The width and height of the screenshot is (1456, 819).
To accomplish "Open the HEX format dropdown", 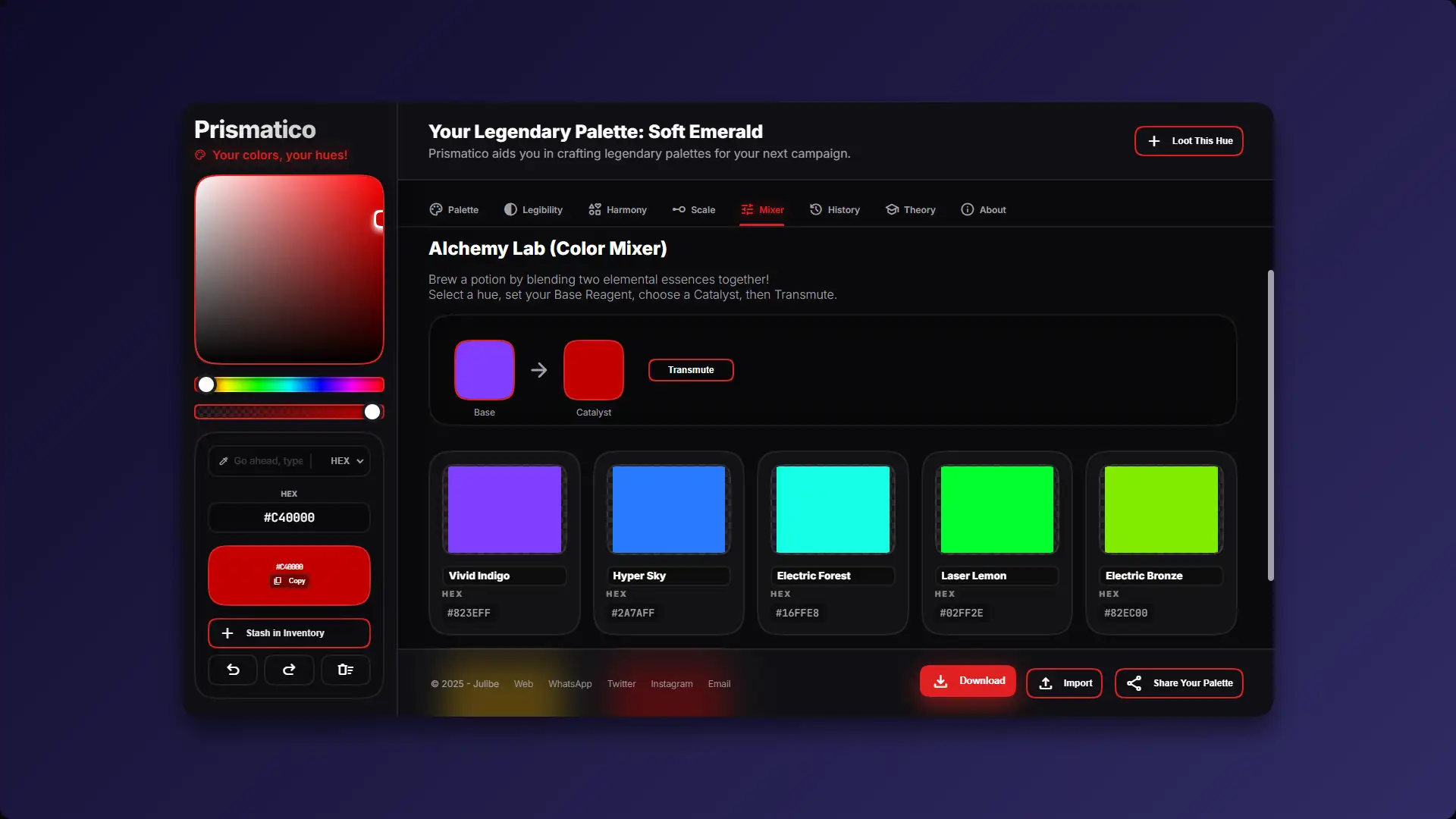I will (347, 461).
